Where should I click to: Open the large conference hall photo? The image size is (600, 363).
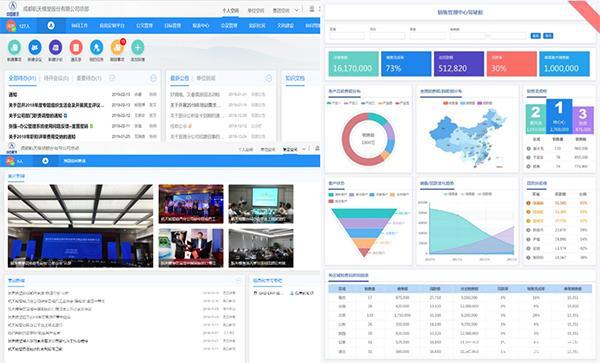pyautogui.click(x=80, y=226)
